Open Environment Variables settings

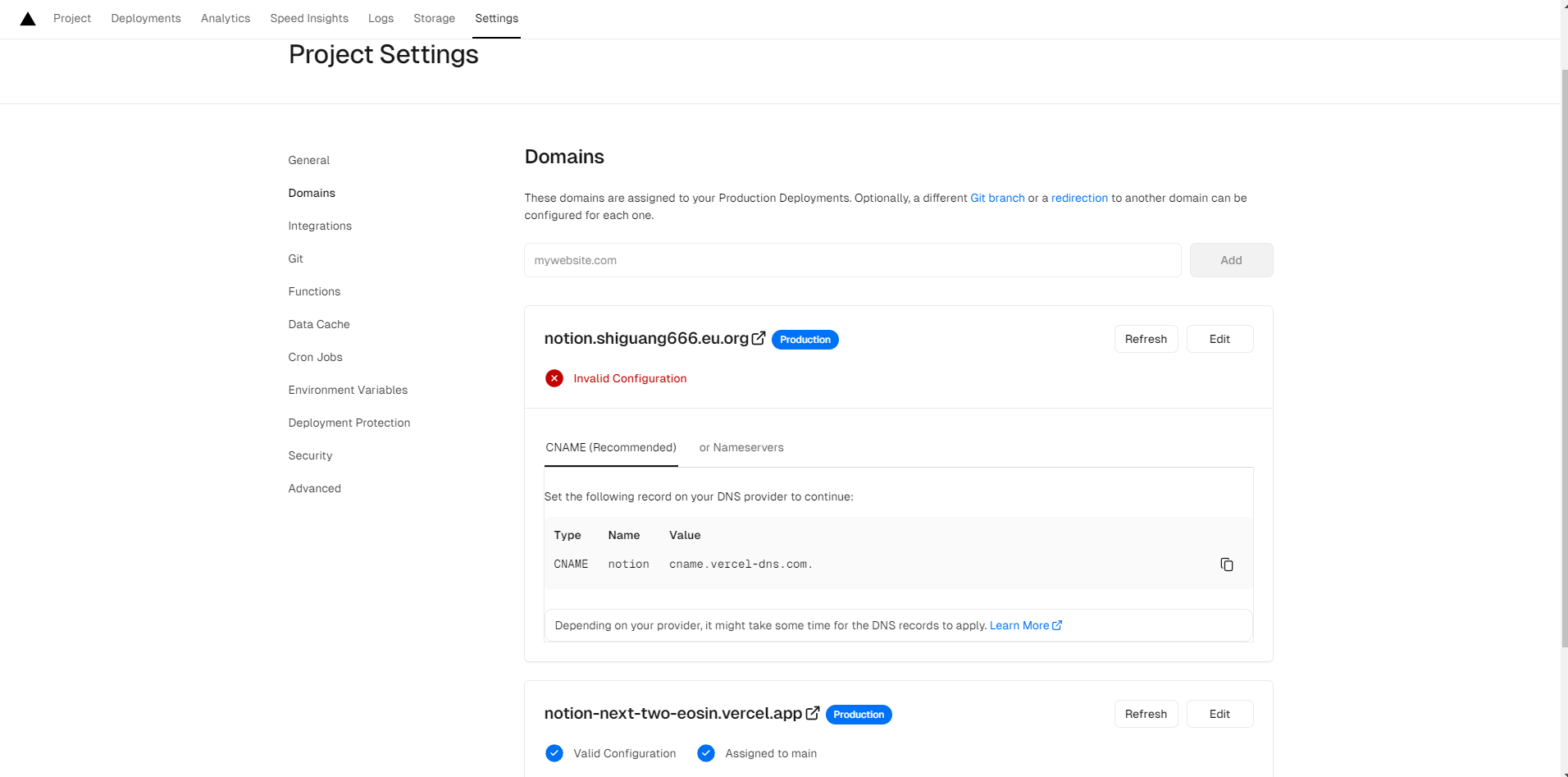[x=348, y=390]
